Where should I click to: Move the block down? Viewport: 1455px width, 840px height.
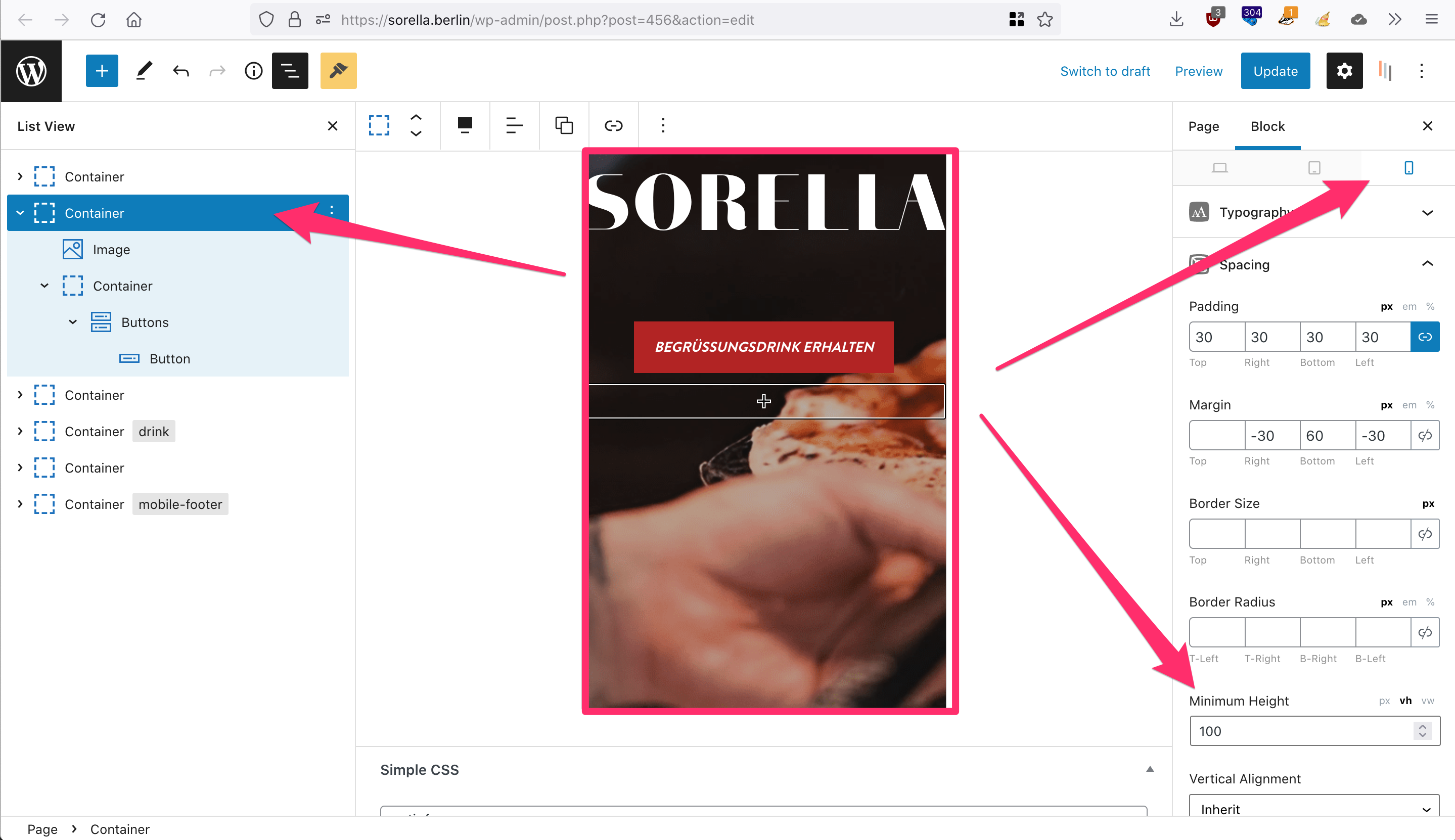pyautogui.click(x=416, y=134)
